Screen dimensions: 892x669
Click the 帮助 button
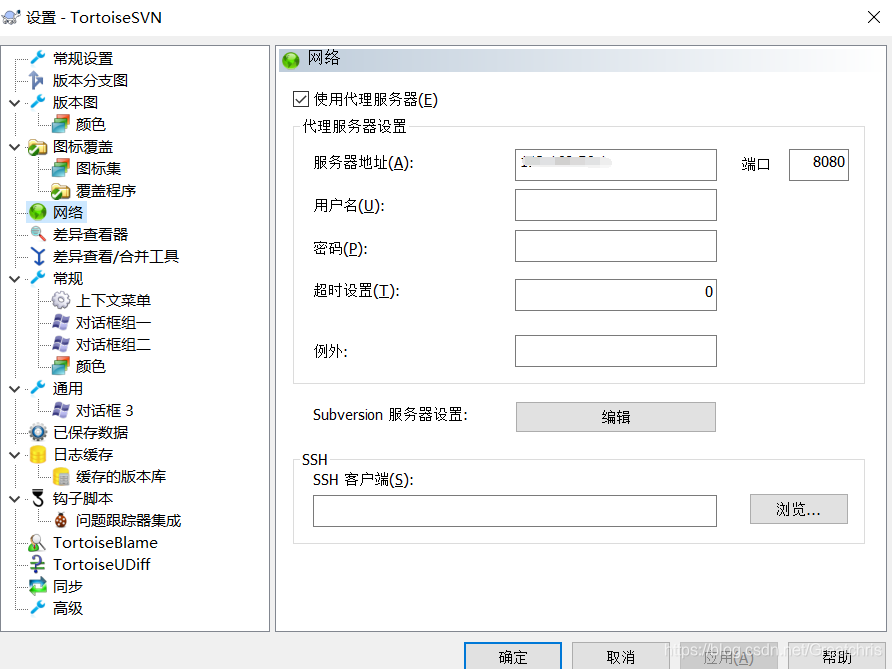point(836,656)
